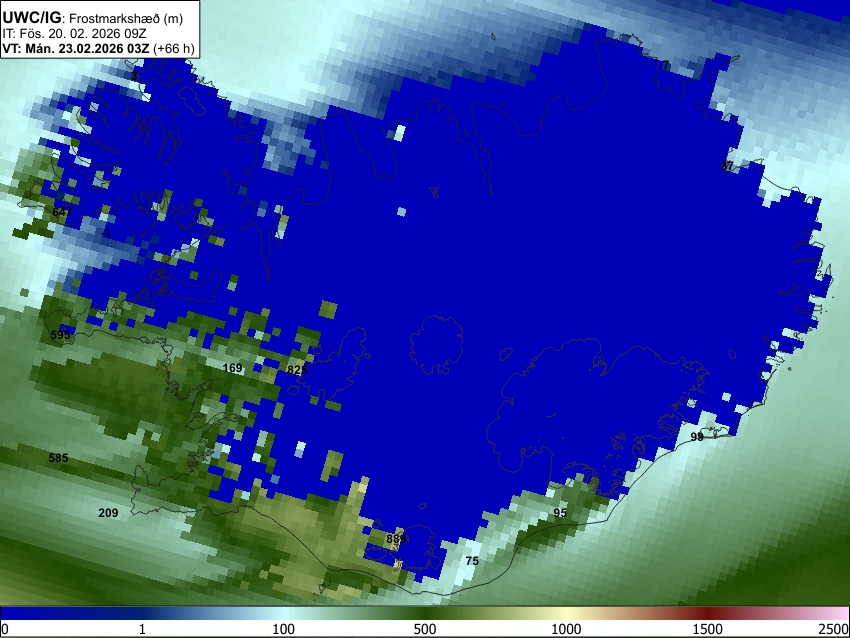
Task: Click the station value 825 on the map
Action: [x=297, y=370]
